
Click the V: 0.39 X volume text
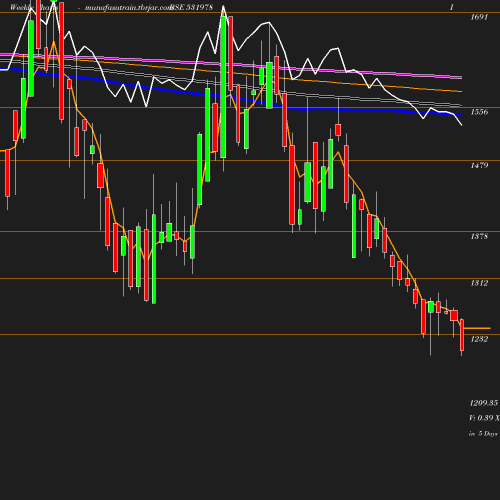(484, 418)
